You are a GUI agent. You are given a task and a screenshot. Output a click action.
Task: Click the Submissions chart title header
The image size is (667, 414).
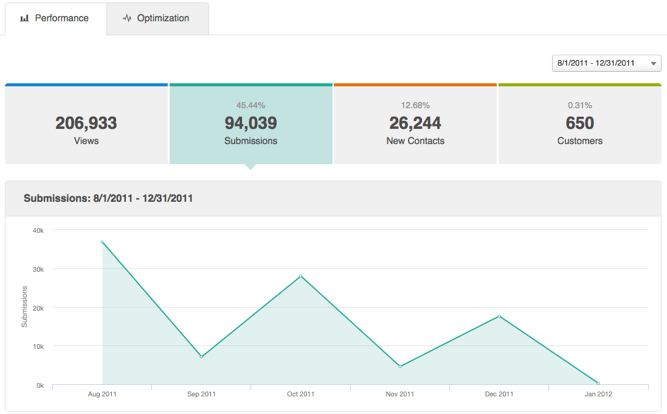tap(108, 198)
